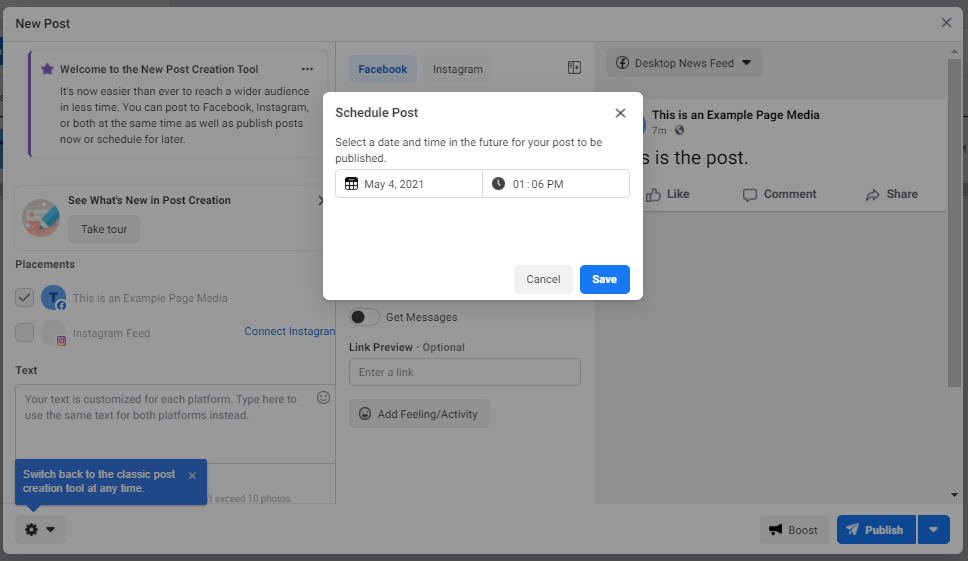The image size is (968, 561).
Task: Toggle the split layout panel icon
Action: [x=574, y=68]
